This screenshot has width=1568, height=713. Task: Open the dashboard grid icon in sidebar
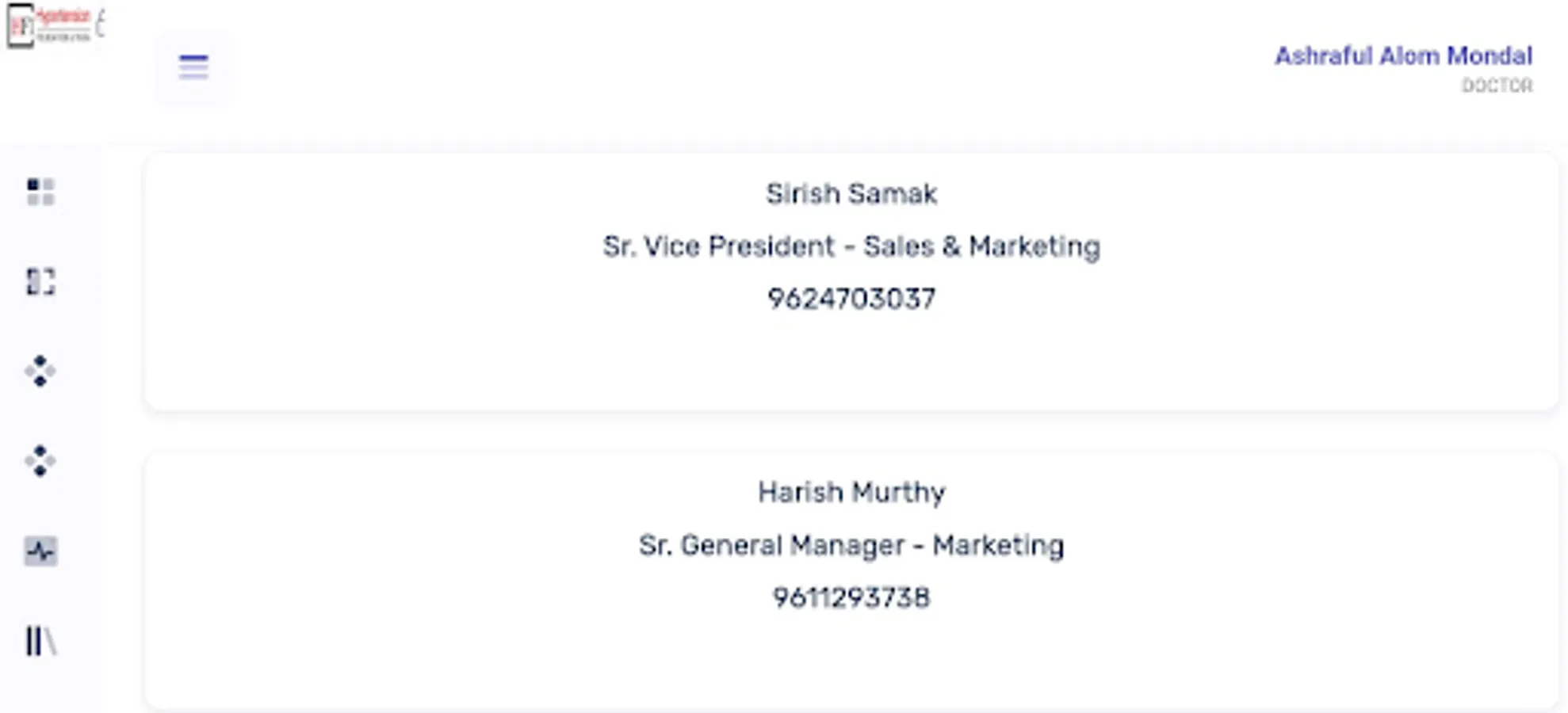pyautogui.click(x=40, y=192)
